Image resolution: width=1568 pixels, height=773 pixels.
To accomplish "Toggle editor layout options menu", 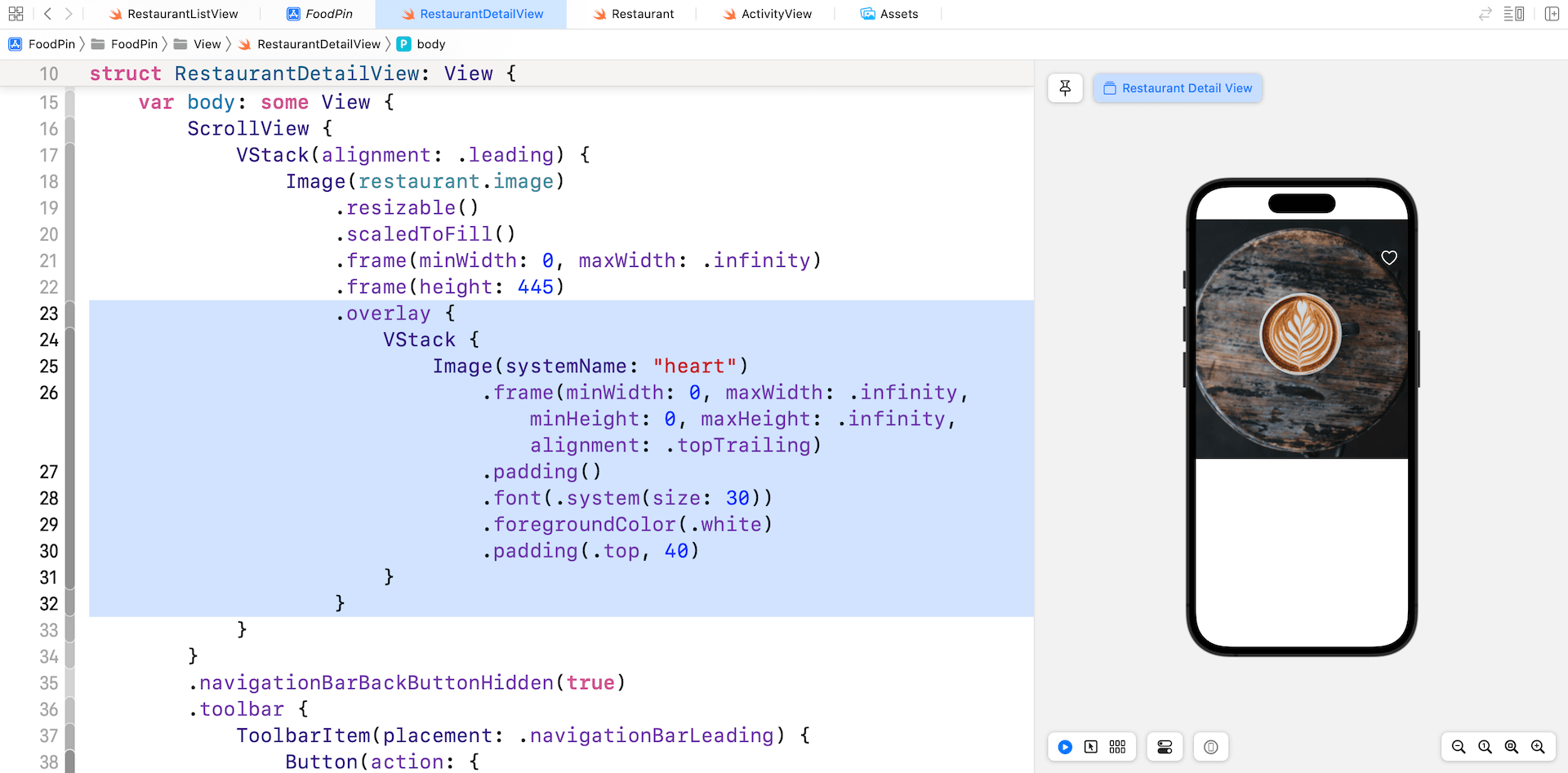I will tap(1513, 14).
